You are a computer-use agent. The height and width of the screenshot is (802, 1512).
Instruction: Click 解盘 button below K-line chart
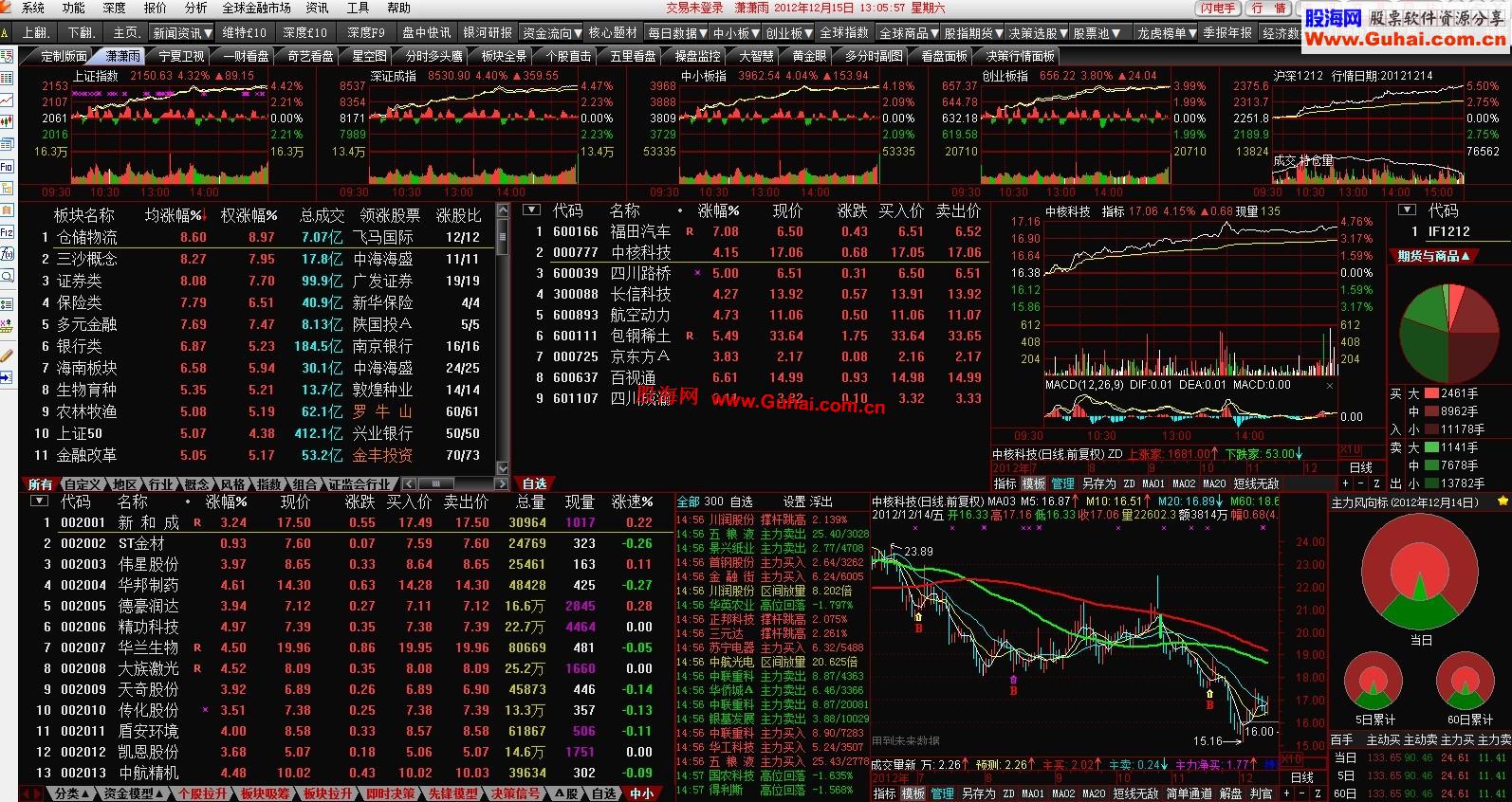(1231, 793)
